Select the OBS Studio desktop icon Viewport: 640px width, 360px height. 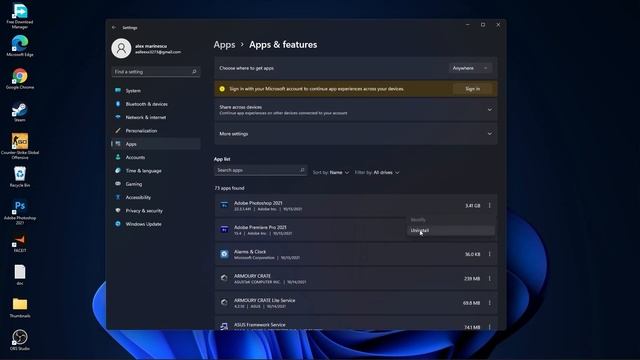(x=20, y=340)
